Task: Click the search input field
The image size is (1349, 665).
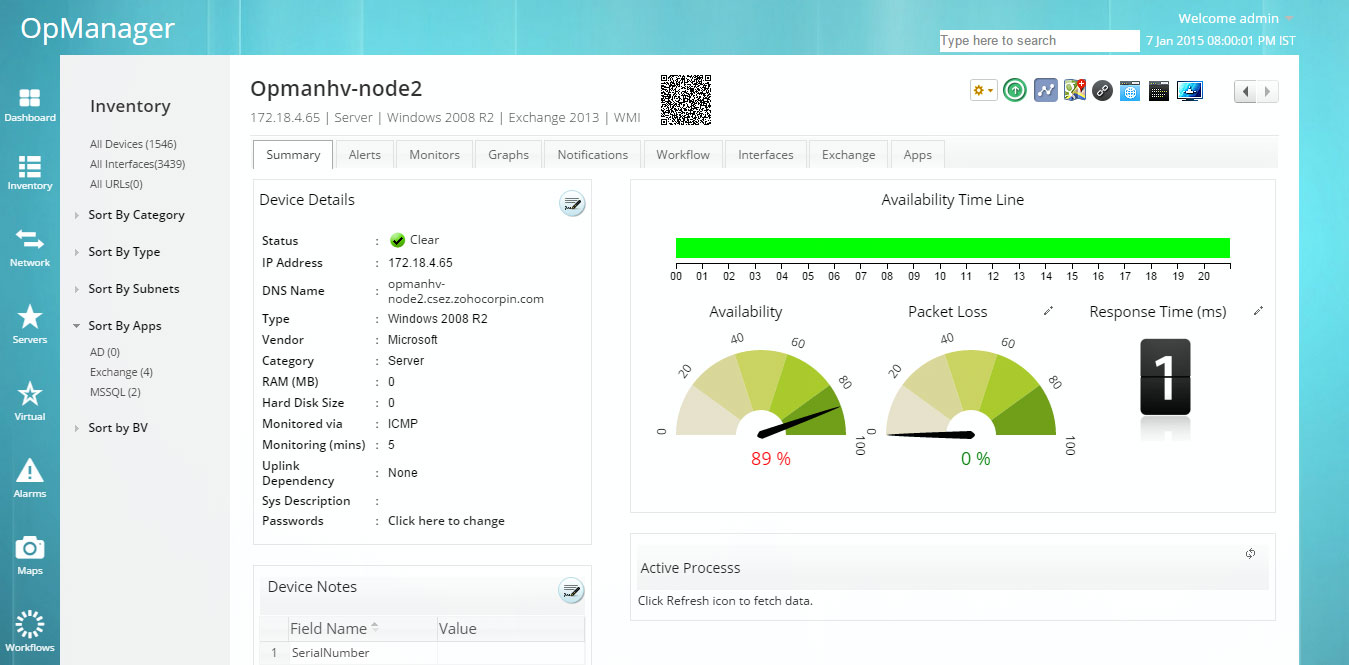Action: (1038, 40)
